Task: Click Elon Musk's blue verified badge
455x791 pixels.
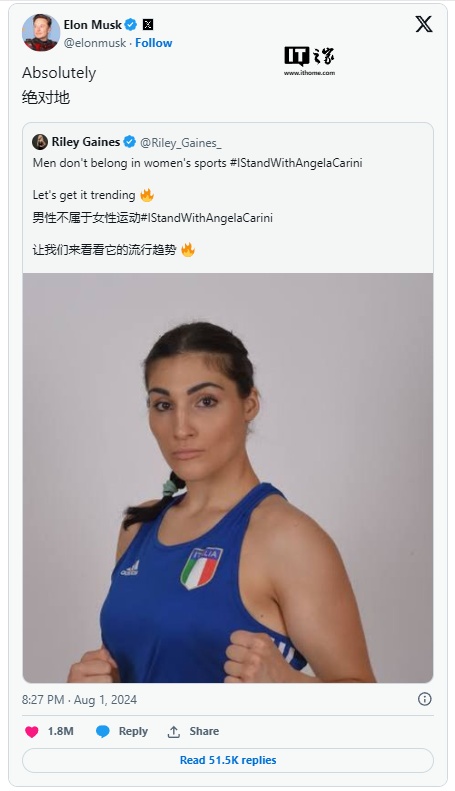Action: [x=131, y=24]
